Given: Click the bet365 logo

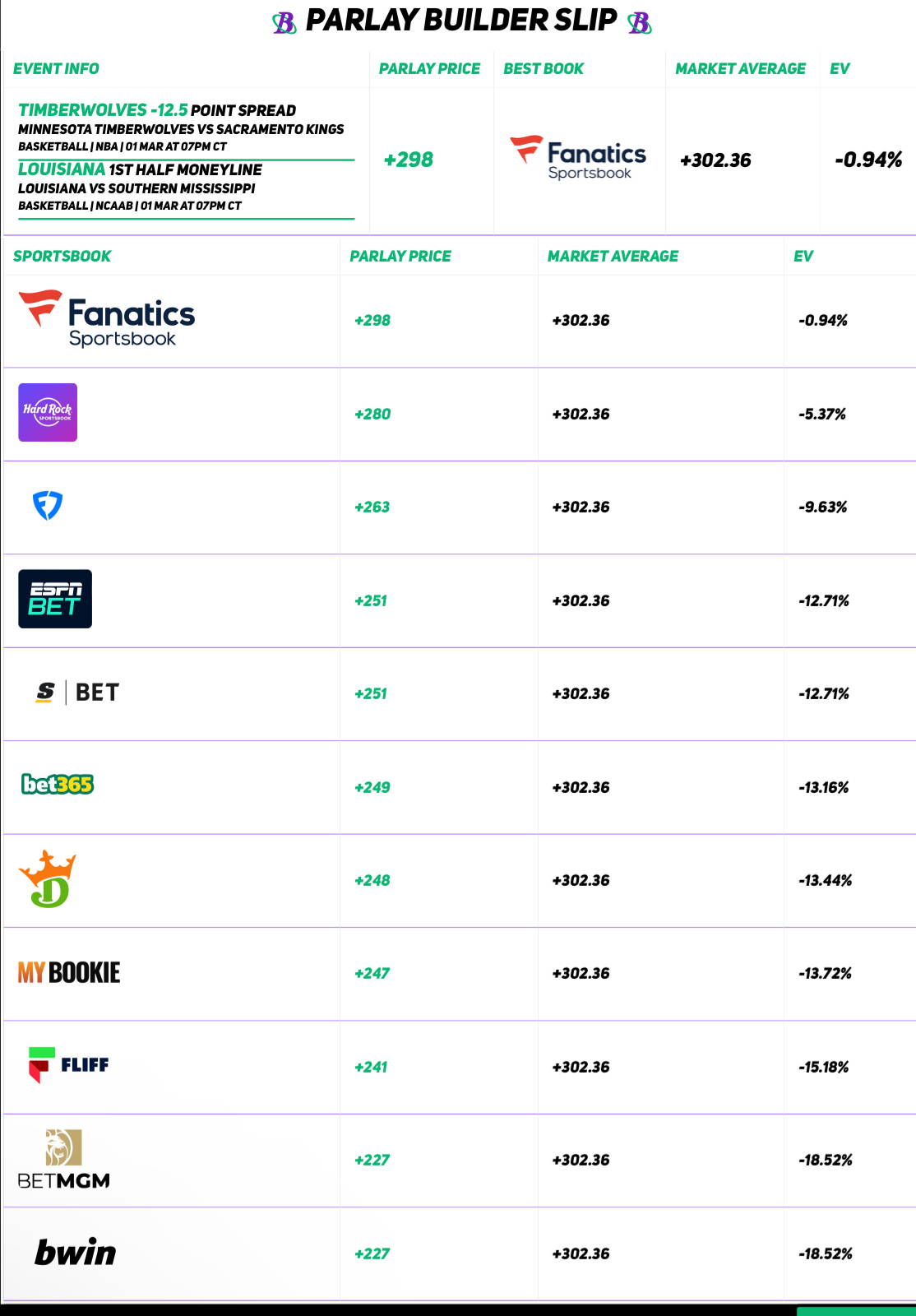Looking at the screenshot, I should [x=58, y=785].
